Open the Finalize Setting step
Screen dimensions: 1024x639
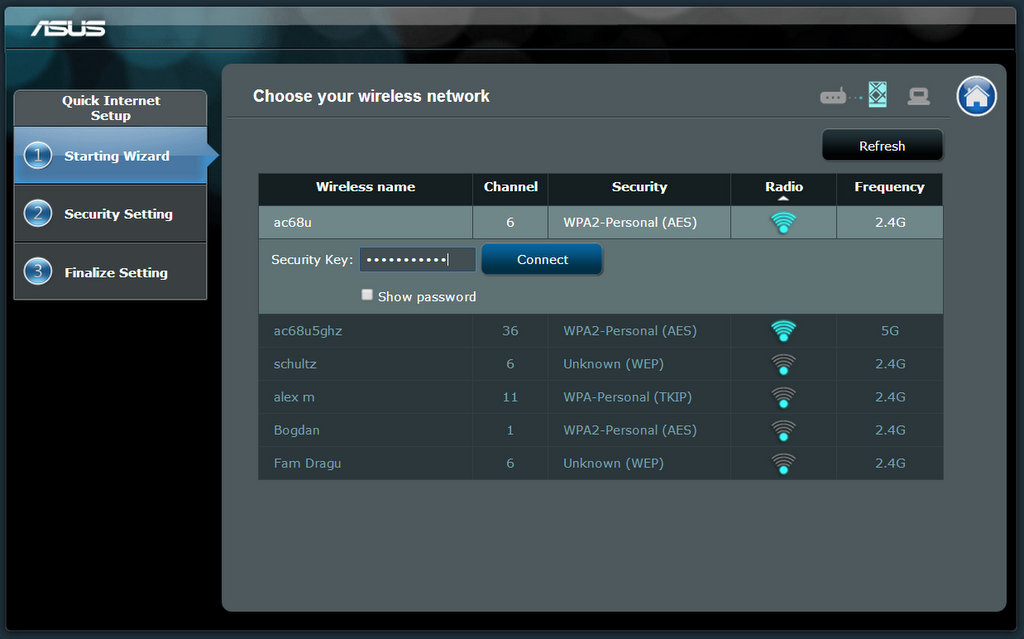[x=110, y=271]
